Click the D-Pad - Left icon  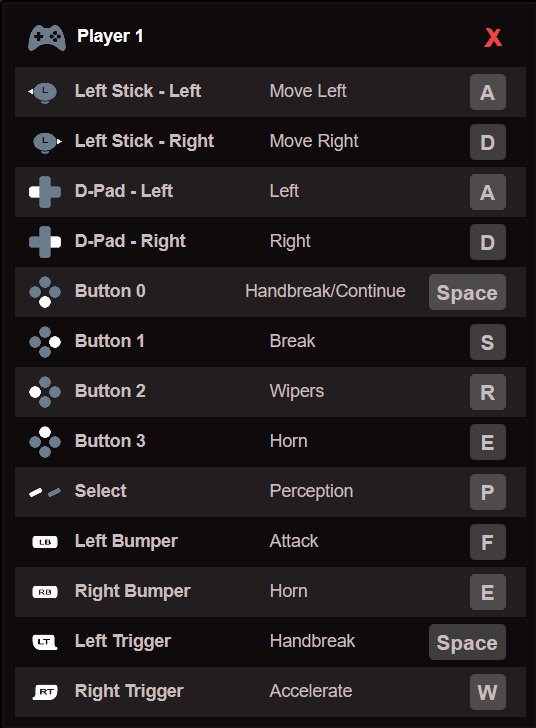tap(45, 192)
